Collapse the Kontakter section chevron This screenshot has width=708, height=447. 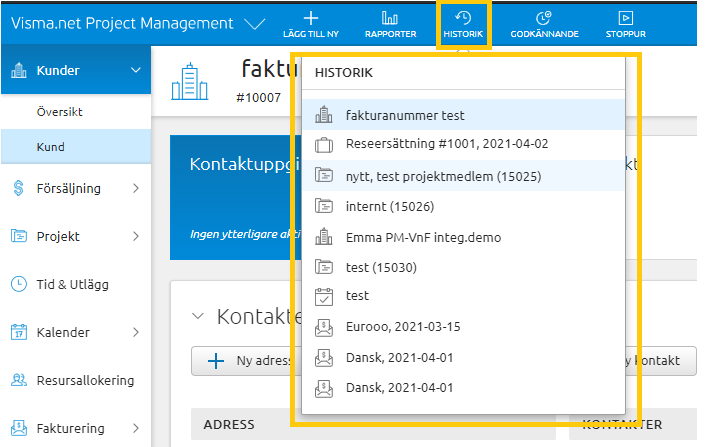click(198, 316)
